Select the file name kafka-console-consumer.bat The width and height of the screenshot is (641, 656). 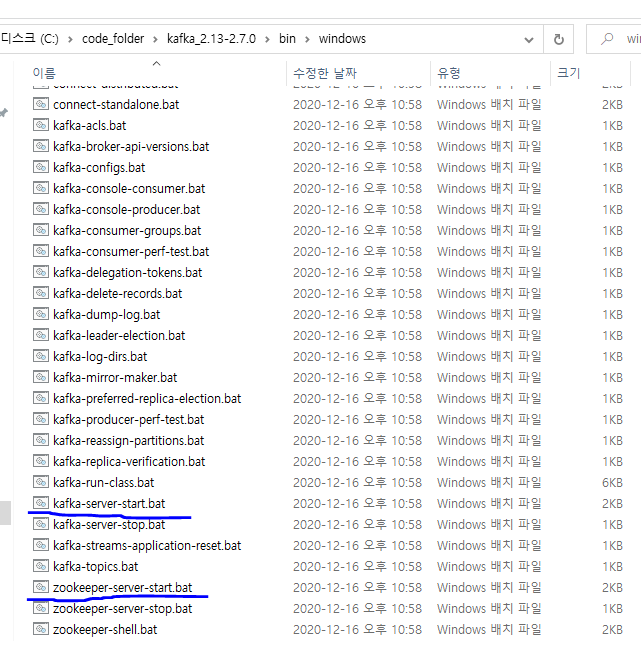(x=129, y=189)
